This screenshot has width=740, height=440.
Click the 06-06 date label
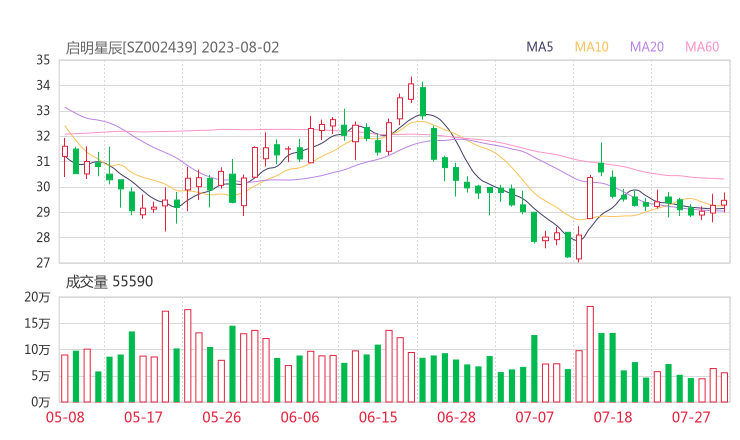click(300, 417)
